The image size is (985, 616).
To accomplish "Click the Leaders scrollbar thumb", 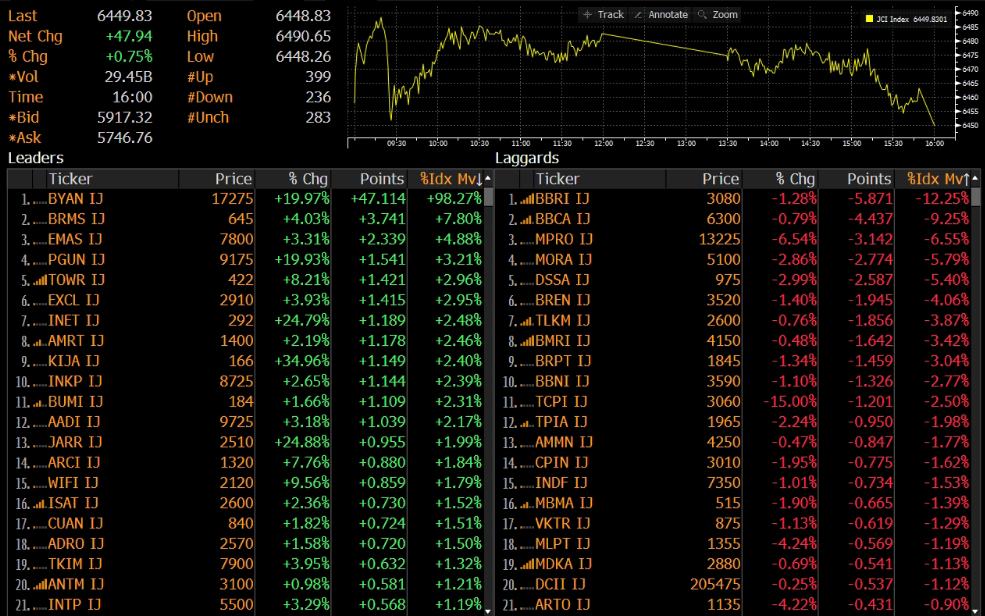I will pyautogui.click(x=488, y=197).
